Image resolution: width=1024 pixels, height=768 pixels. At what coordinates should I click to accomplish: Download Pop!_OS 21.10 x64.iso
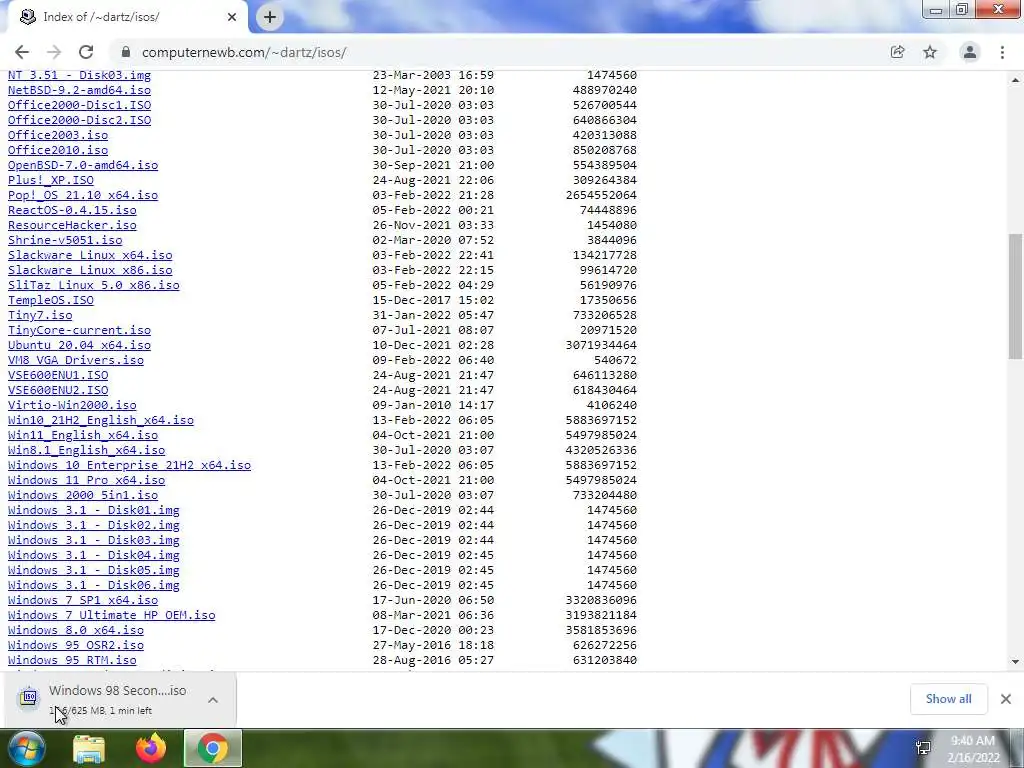pos(83,195)
